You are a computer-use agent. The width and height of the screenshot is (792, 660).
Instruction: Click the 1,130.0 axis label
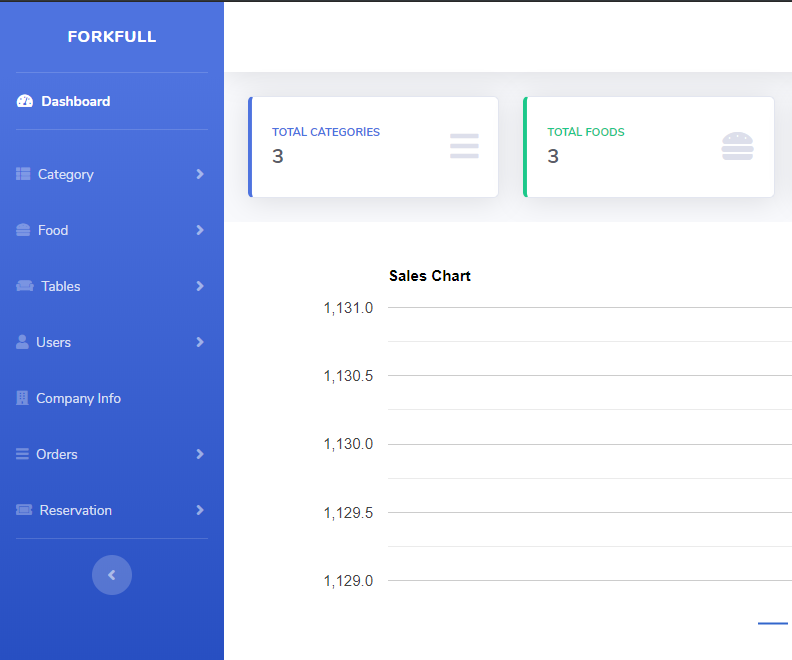click(348, 444)
